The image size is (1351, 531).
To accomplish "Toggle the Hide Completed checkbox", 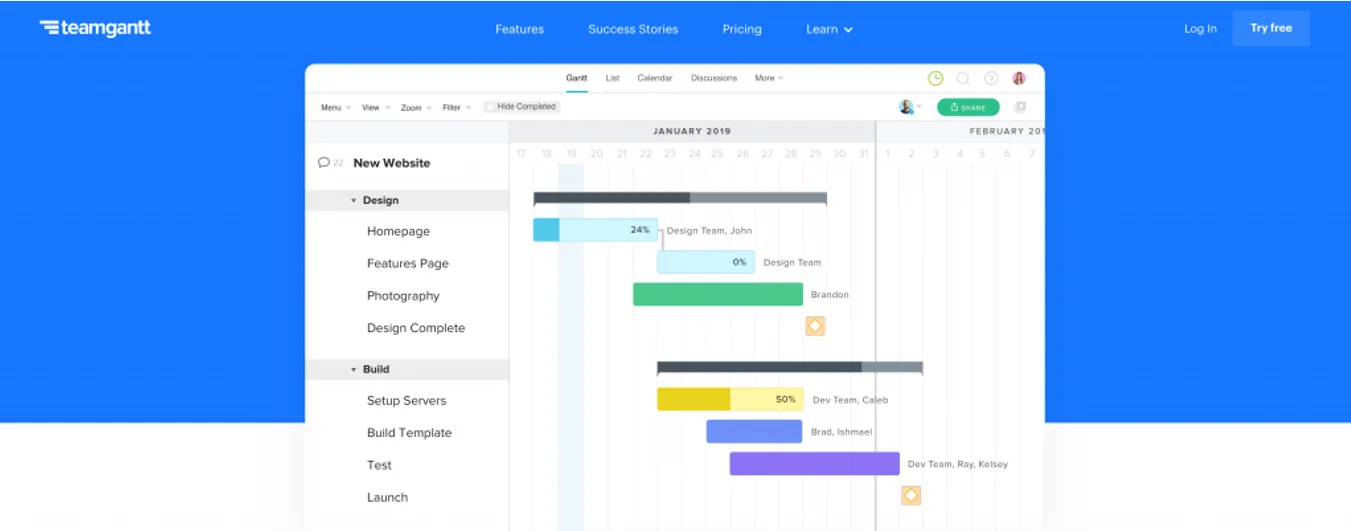I will 490,107.
